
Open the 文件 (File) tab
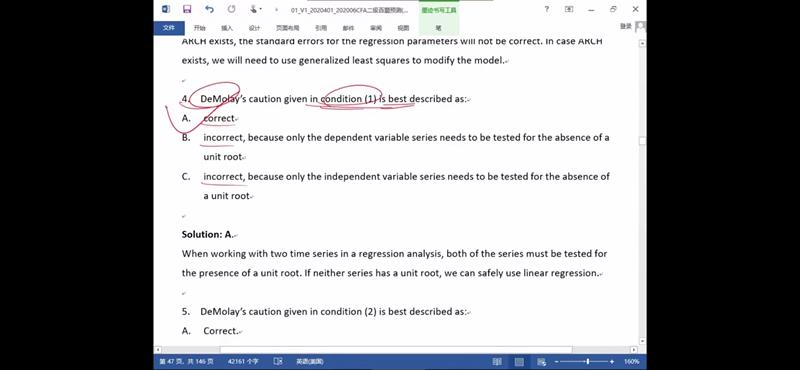(x=169, y=28)
